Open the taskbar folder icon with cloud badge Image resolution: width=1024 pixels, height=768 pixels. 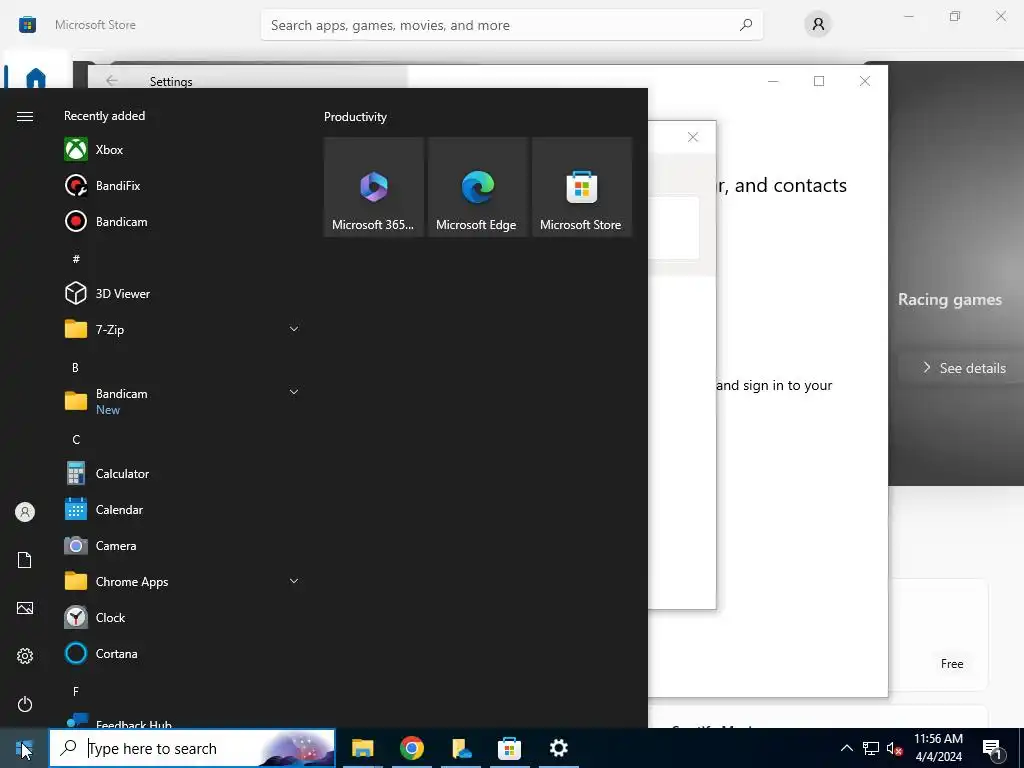point(460,748)
